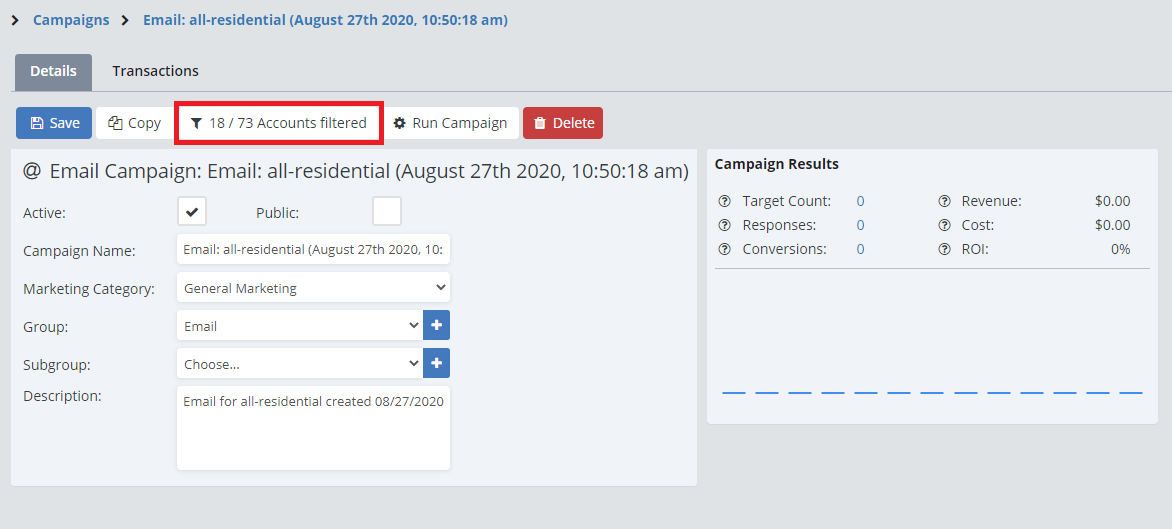Switch to the Transactions tab

pos(155,72)
